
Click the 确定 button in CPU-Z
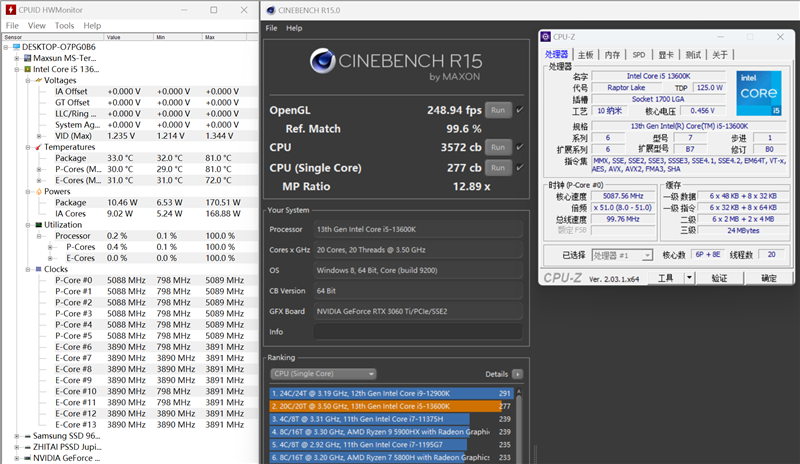pos(768,278)
